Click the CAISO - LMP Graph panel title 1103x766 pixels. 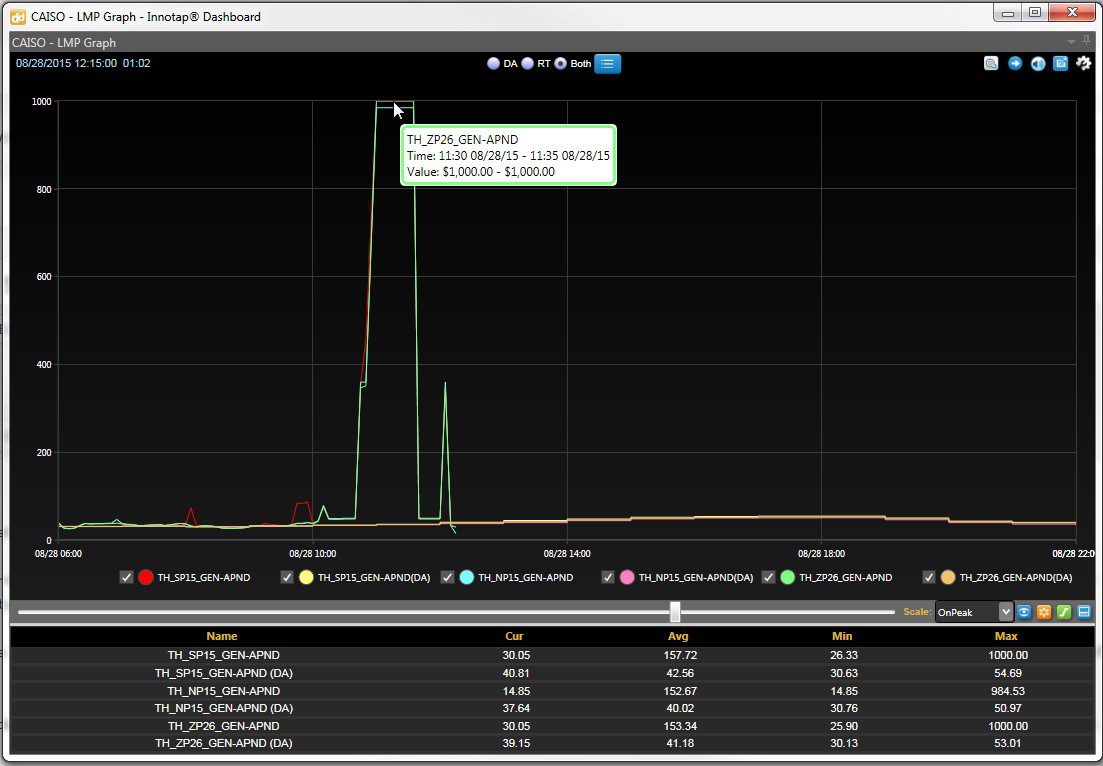coord(64,43)
